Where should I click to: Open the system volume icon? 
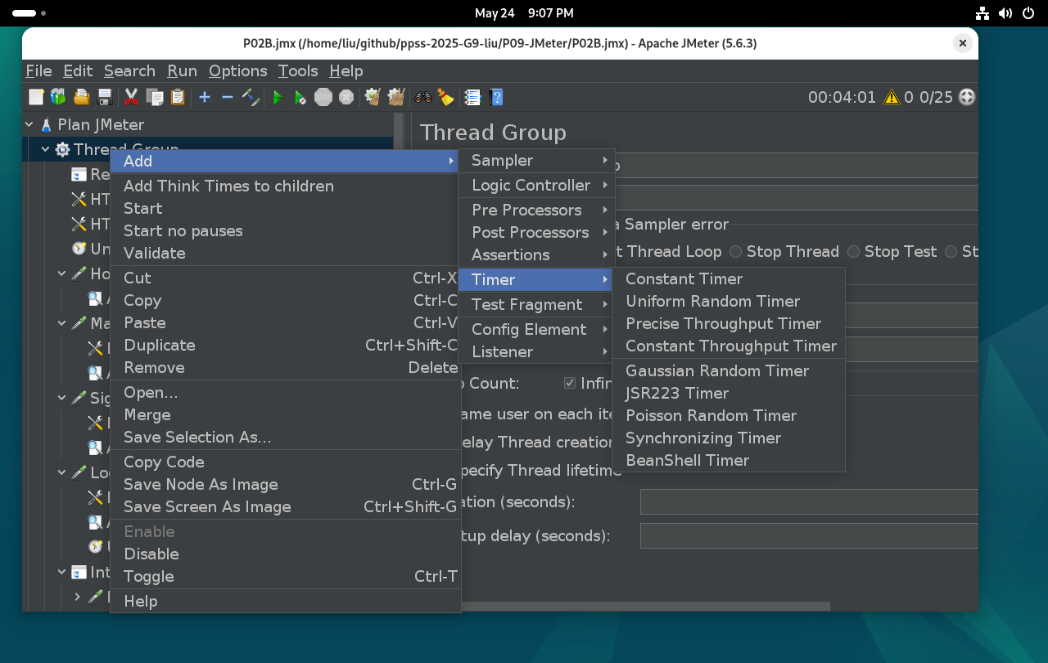pyautogui.click(x=1005, y=13)
